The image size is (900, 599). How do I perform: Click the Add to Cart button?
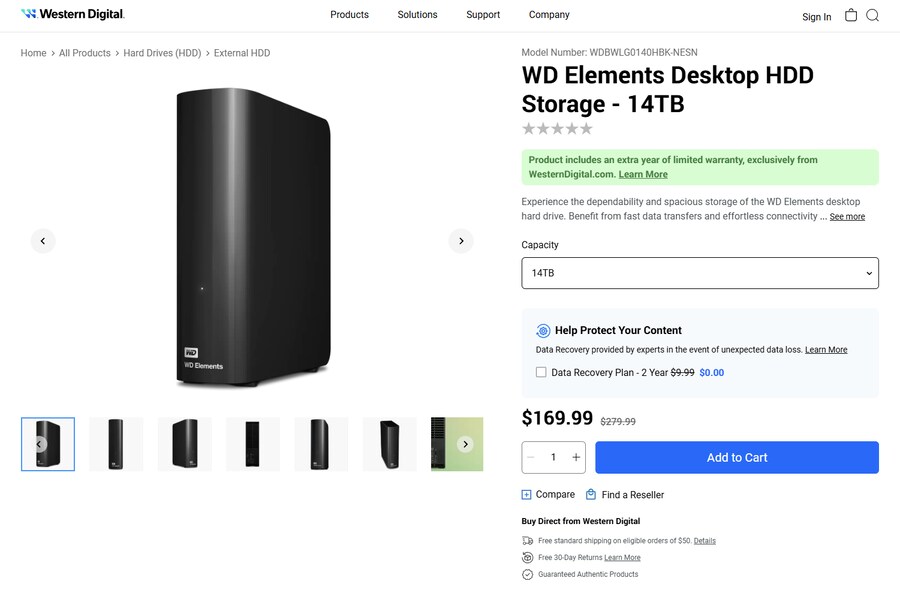(x=737, y=457)
